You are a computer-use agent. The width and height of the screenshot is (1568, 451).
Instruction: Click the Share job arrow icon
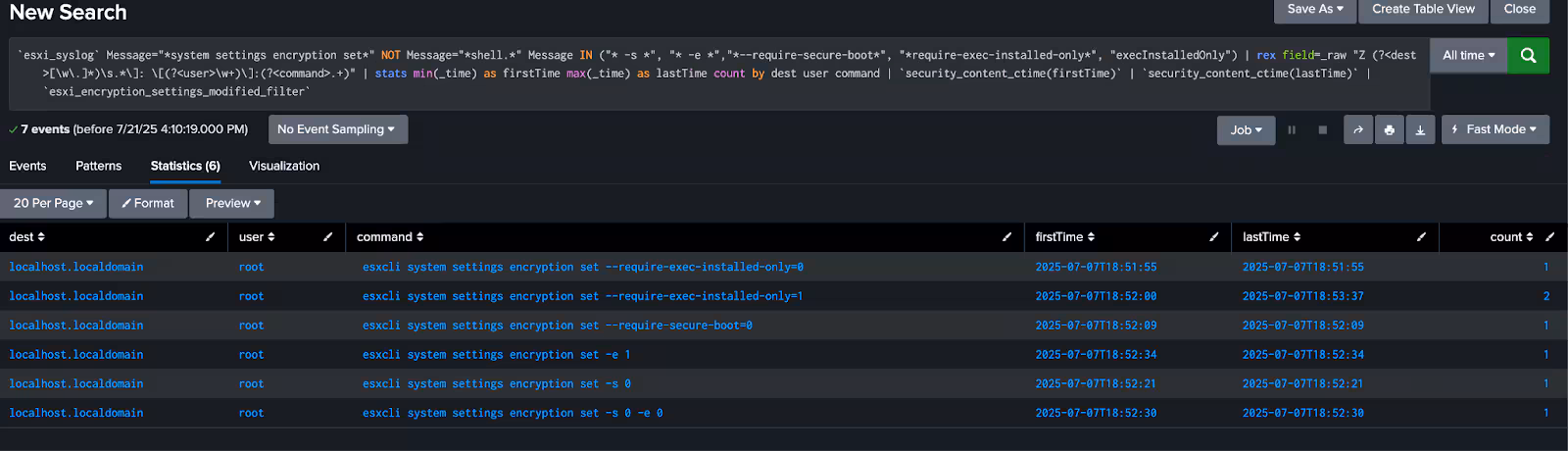(x=1358, y=129)
